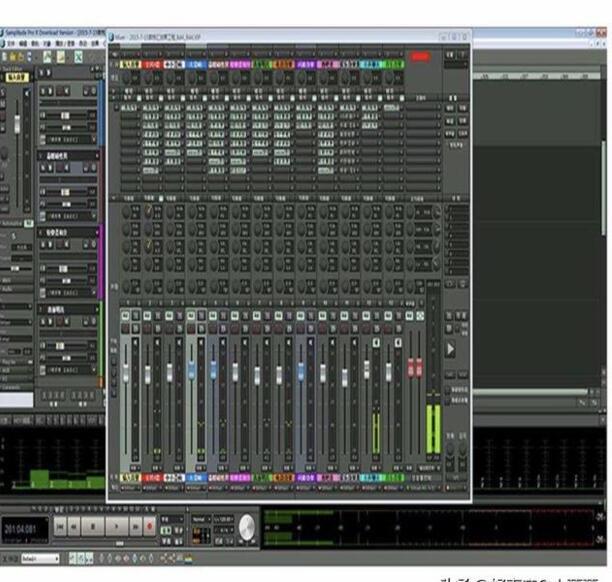Click the colored layers icon ending the bottom toolbar
The width and height of the screenshot is (612, 582).
pyautogui.click(x=189, y=559)
